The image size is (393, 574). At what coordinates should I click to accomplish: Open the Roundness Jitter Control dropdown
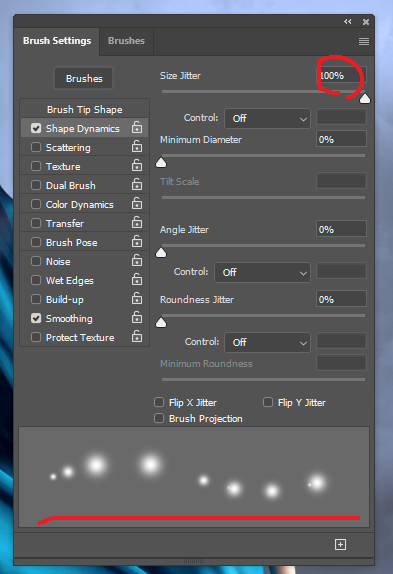coord(267,342)
